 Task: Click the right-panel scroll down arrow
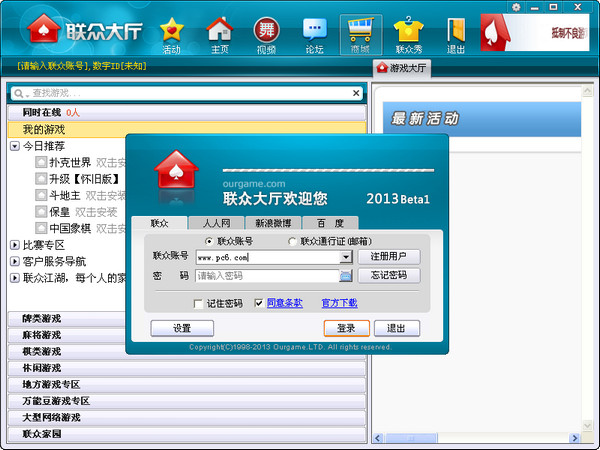pos(587,426)
